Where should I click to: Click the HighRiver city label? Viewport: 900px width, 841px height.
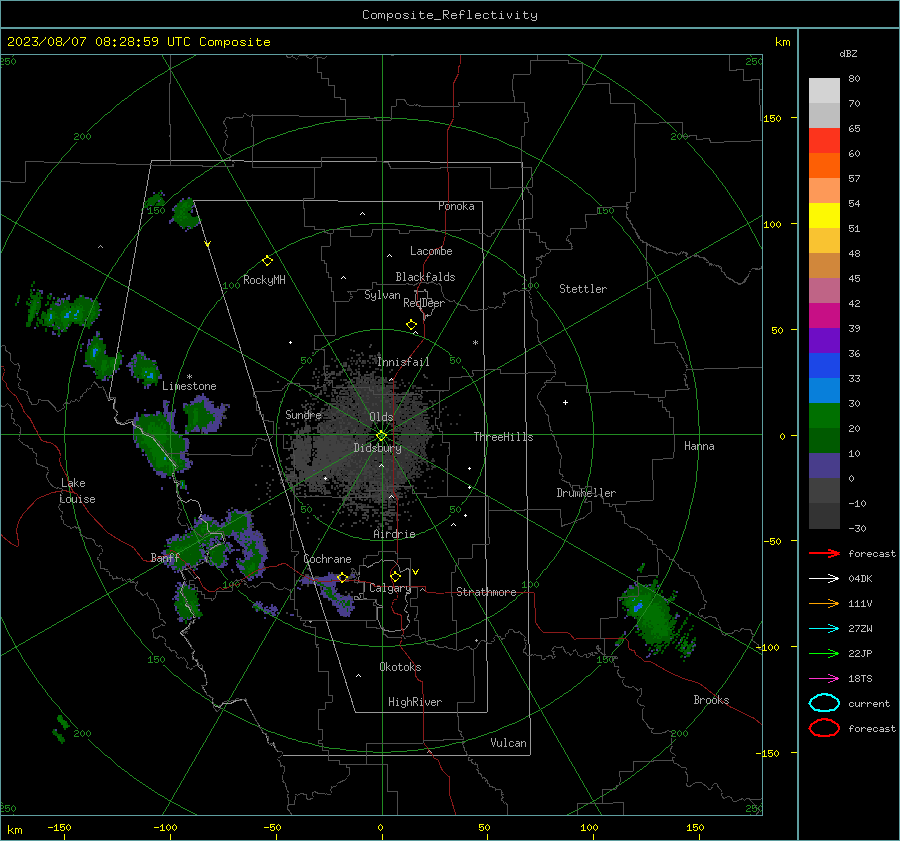[415, 702]
